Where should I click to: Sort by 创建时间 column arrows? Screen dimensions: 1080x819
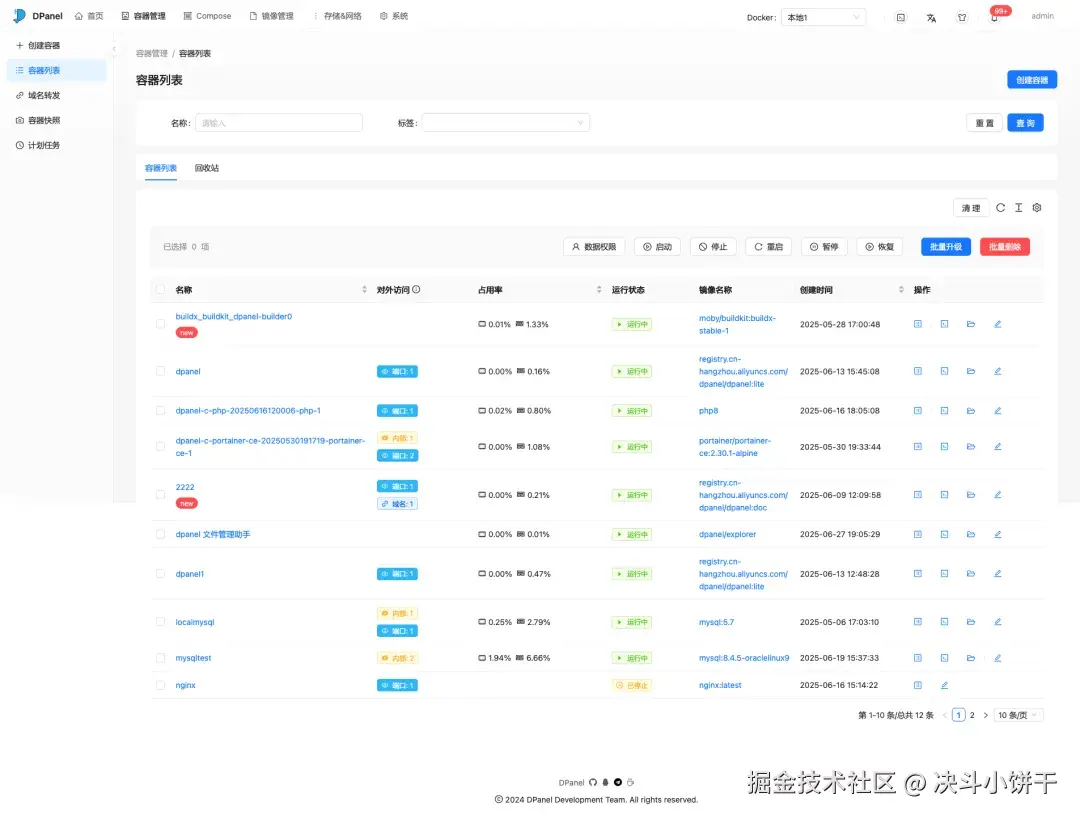[x=901, y=289]
